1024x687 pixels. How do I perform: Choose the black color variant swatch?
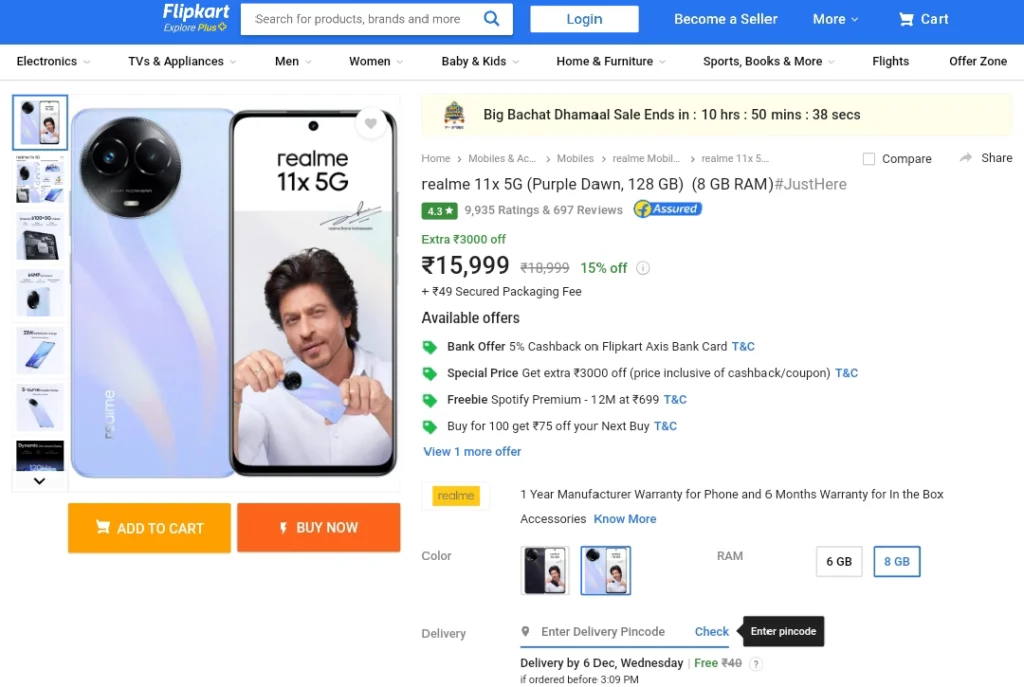tap(545, 570)
